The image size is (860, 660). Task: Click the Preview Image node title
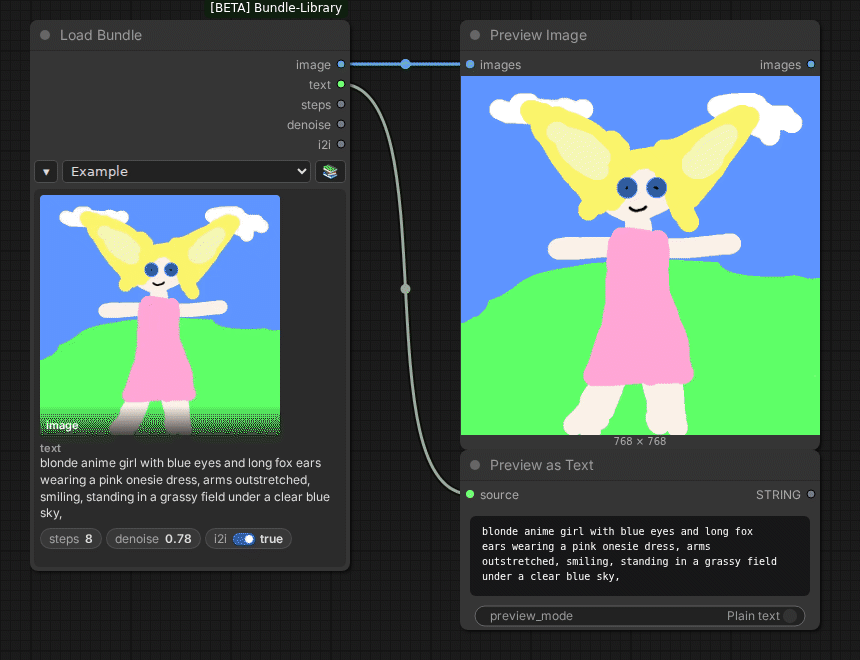pos(538,35)
